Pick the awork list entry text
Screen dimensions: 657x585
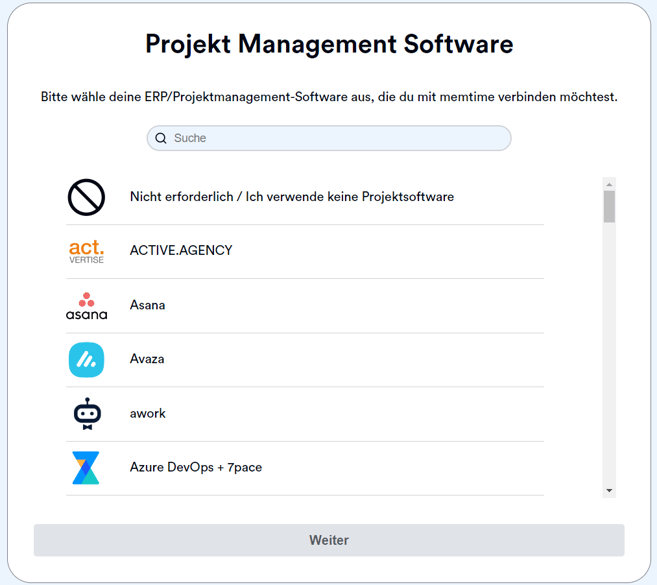[148, 414]
